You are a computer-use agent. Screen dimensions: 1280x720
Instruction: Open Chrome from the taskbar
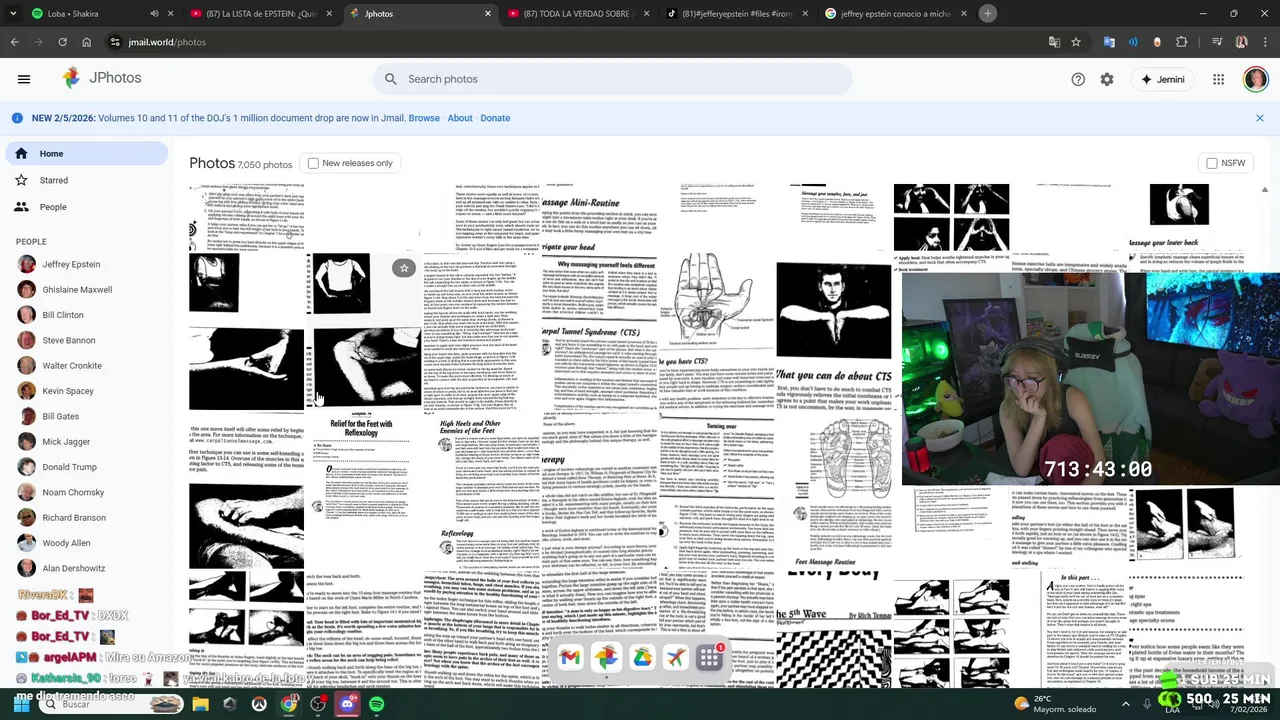[x=288, y=704]
